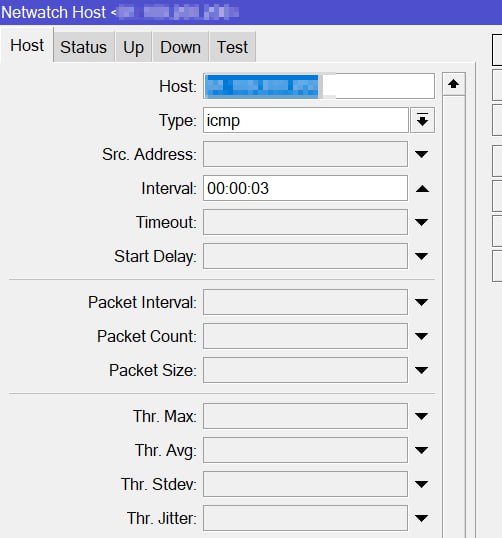Screen dimensions: 502x538
Task: Open the Type dropdown list
Action: coord(422,120)
